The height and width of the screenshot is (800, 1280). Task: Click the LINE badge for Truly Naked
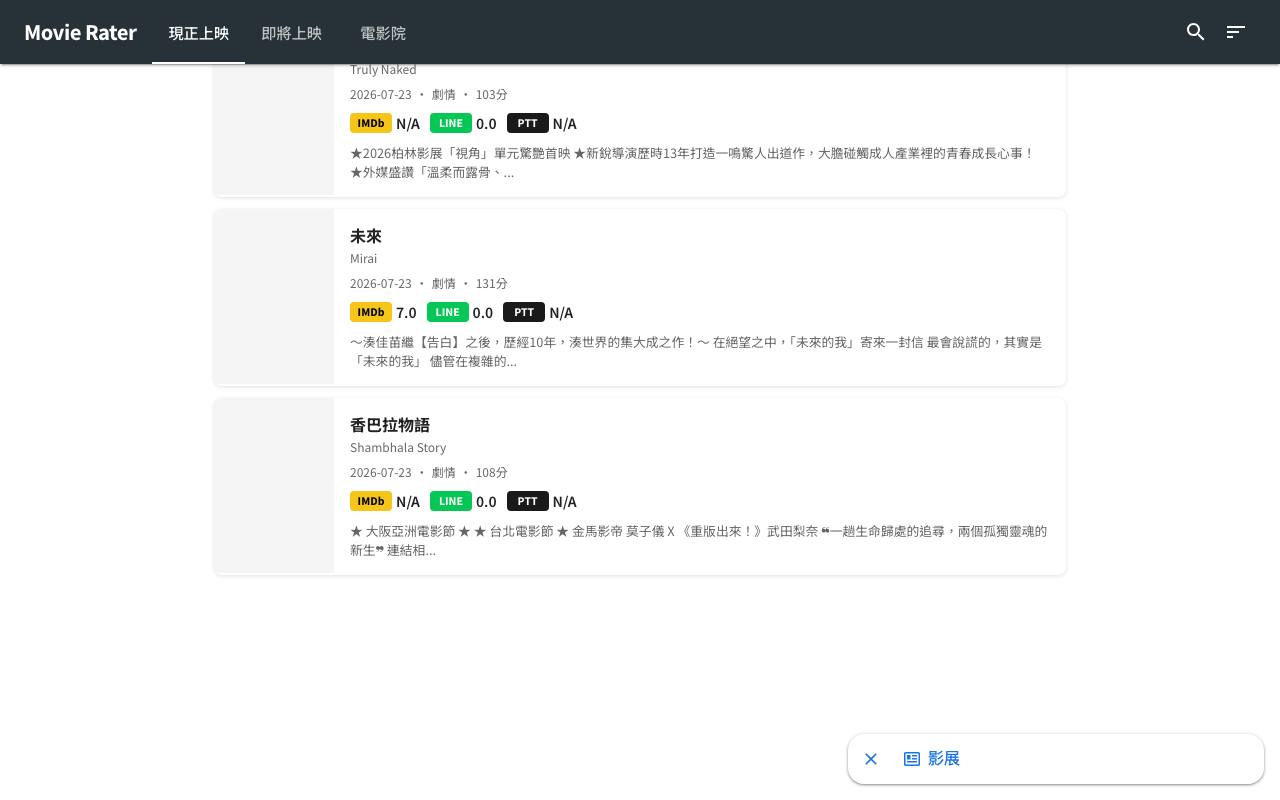coord(451,123)
